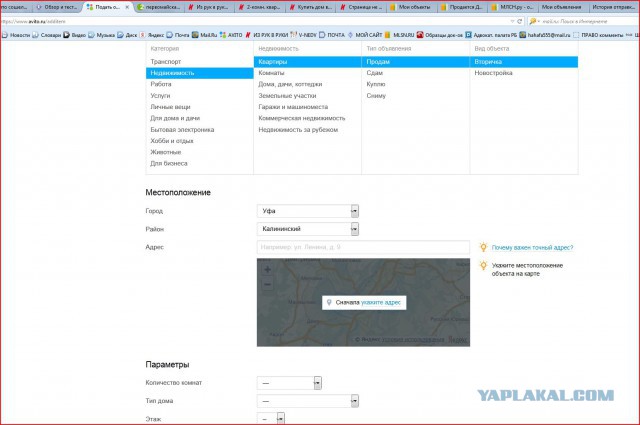Open the Образцы док-ов bookmark
640x425 pixels.
click(x=440, y=35)
